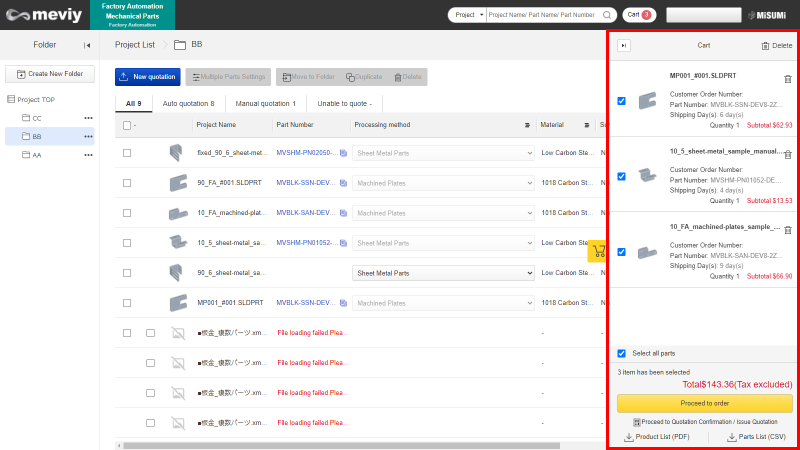Screen dimensions: 800x450
Task: Toggle Select all parts checkbox in cart
Action: point(621,354)
